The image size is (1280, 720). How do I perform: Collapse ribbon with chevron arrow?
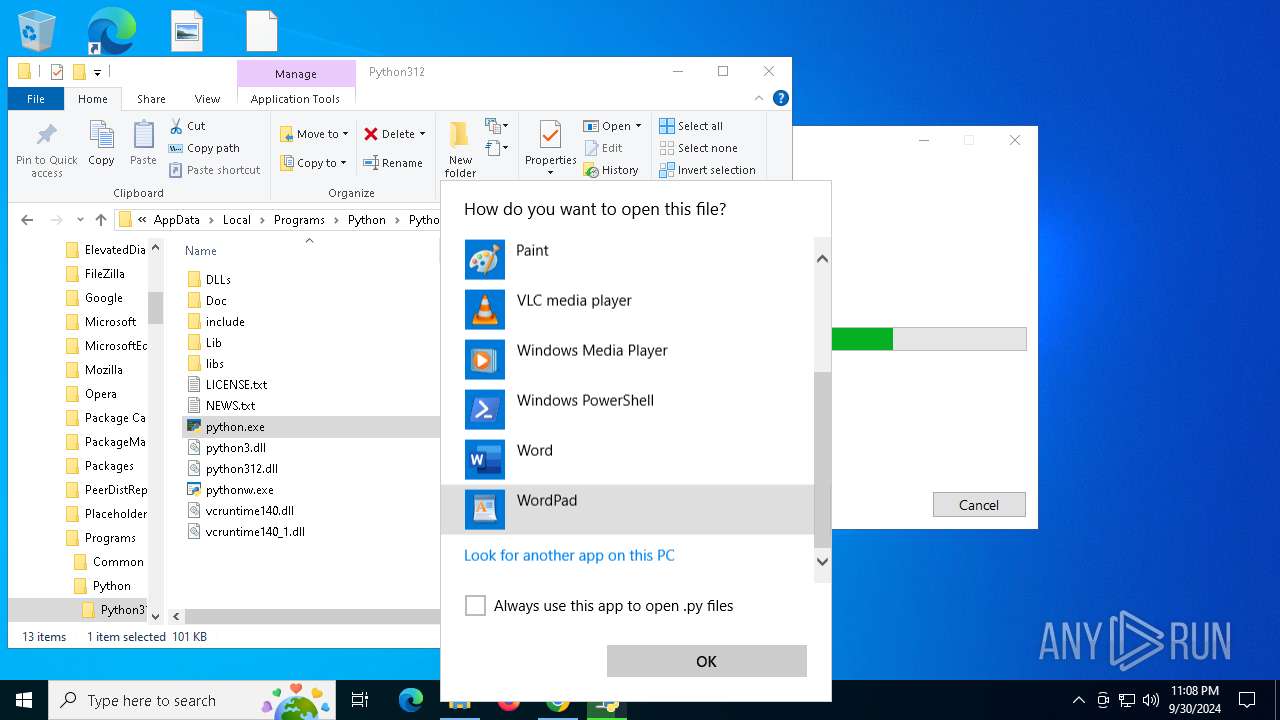759,98
